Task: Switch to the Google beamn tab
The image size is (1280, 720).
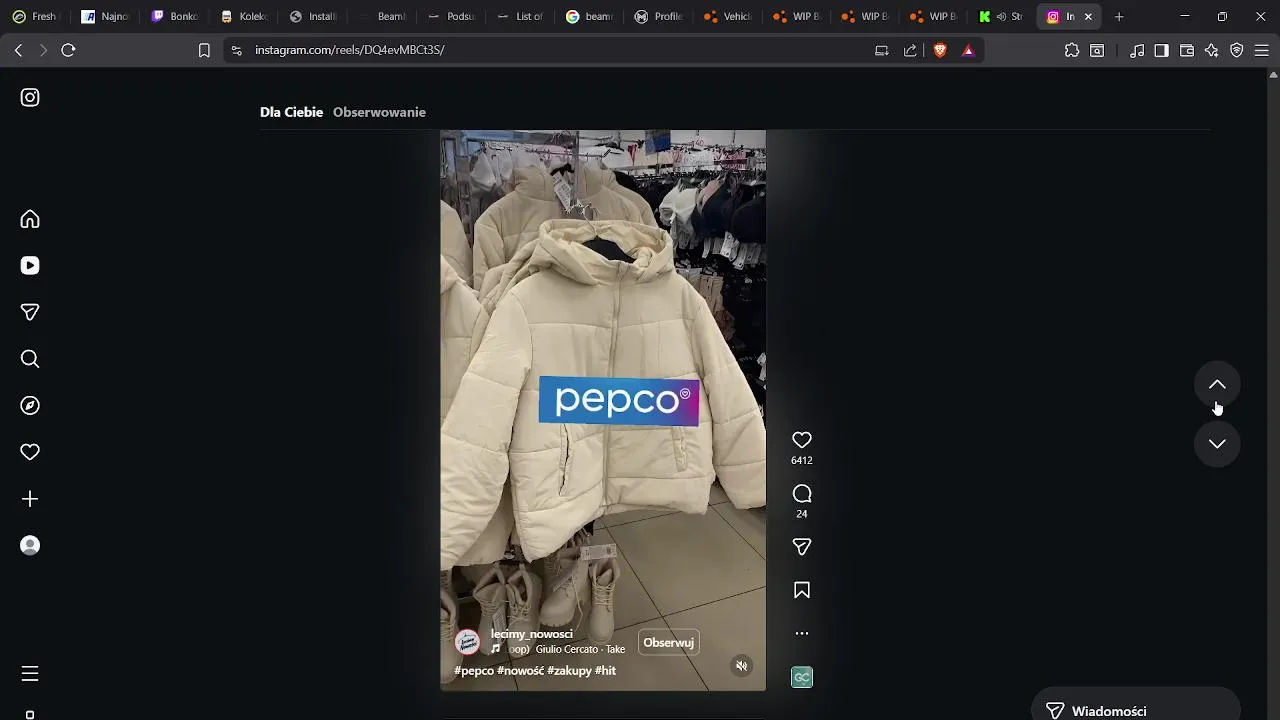Action: point(590,17)
